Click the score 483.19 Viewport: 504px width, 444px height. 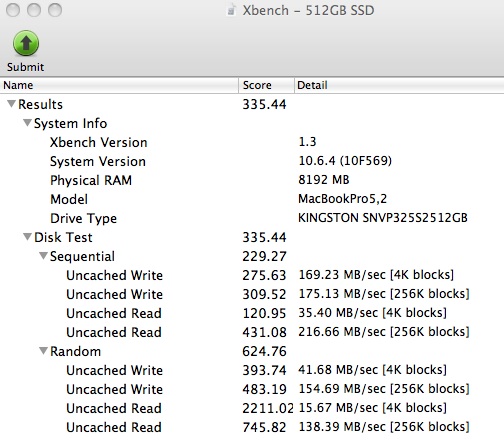pos(264,389)
